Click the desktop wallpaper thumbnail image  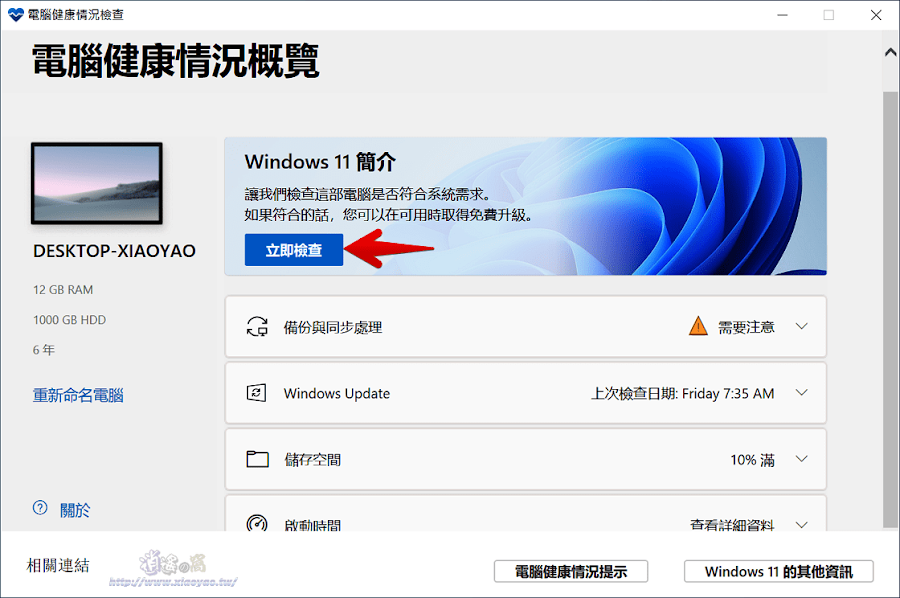97,184
